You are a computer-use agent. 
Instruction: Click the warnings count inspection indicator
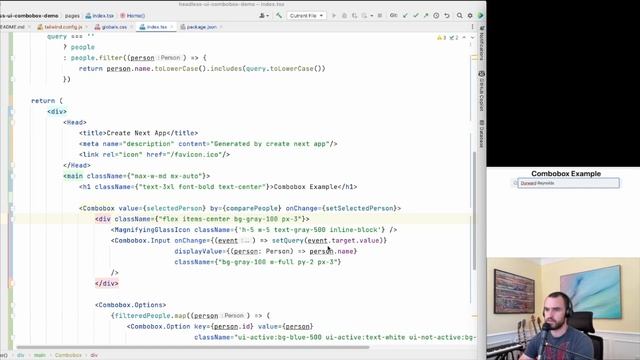click(442, 38)
